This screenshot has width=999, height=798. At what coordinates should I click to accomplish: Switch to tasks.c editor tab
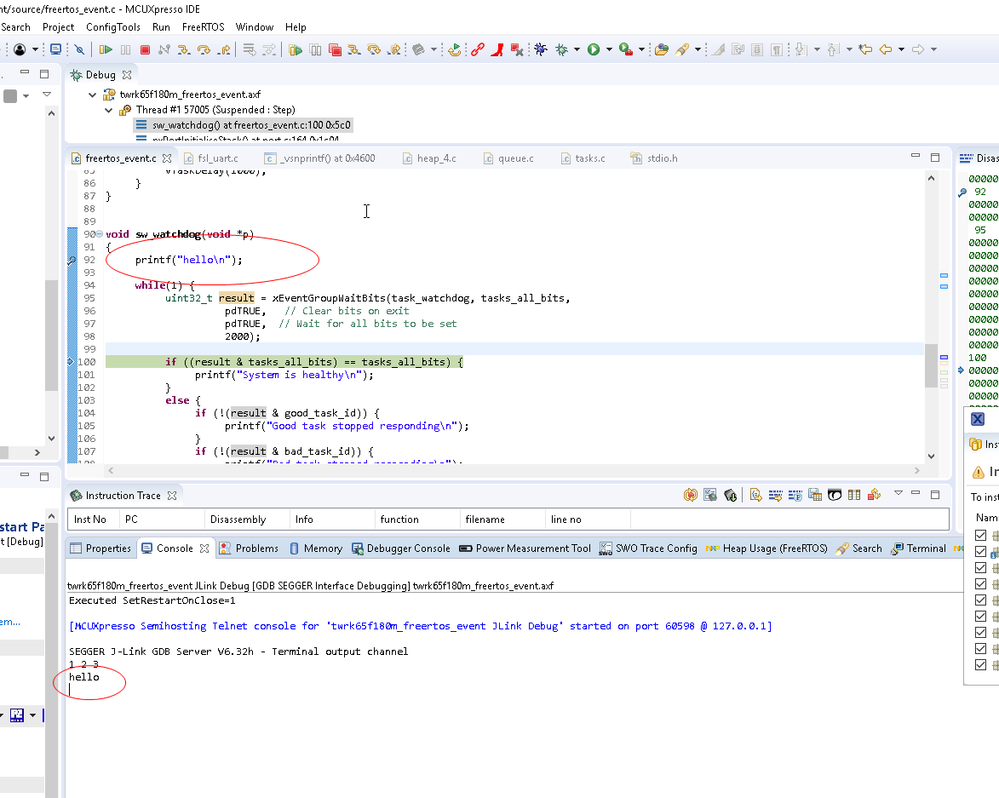[583, 159]
